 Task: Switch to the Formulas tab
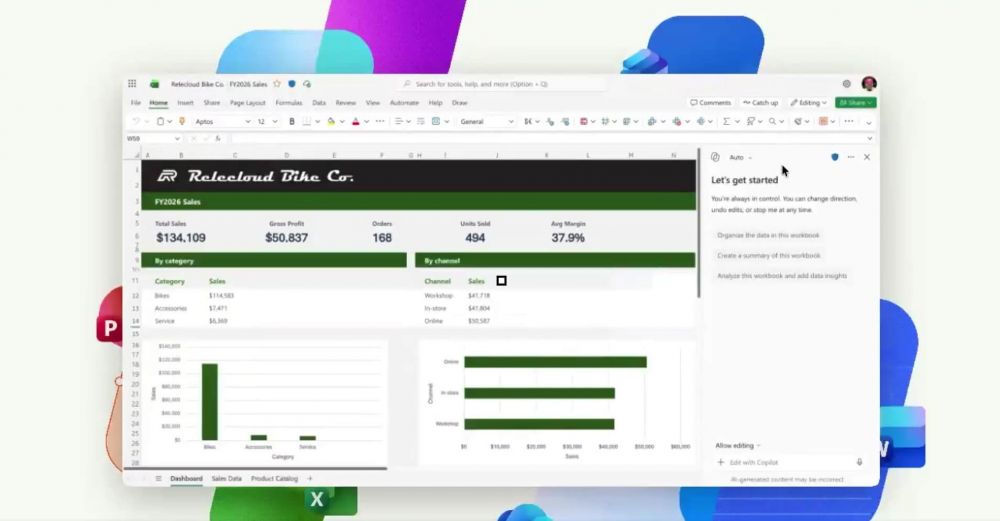coord(289,103)
